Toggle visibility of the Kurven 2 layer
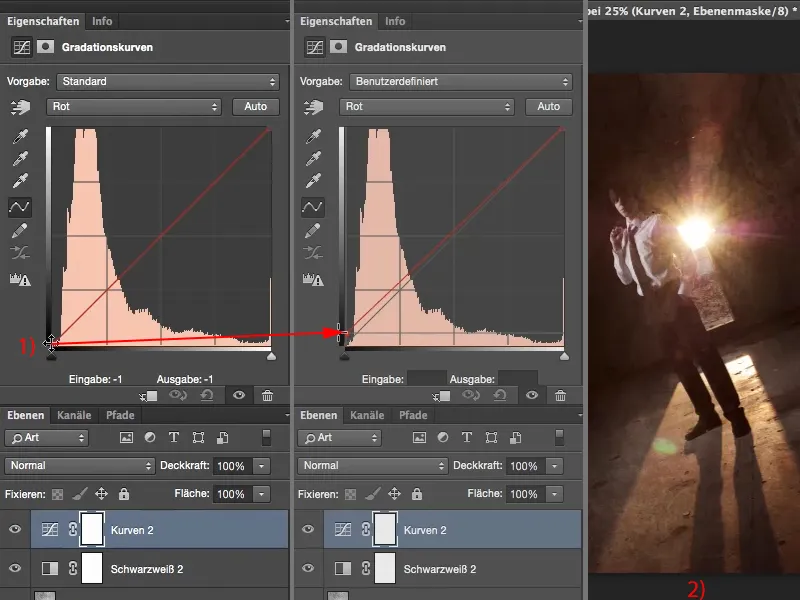800x600 pixels. 13,529
